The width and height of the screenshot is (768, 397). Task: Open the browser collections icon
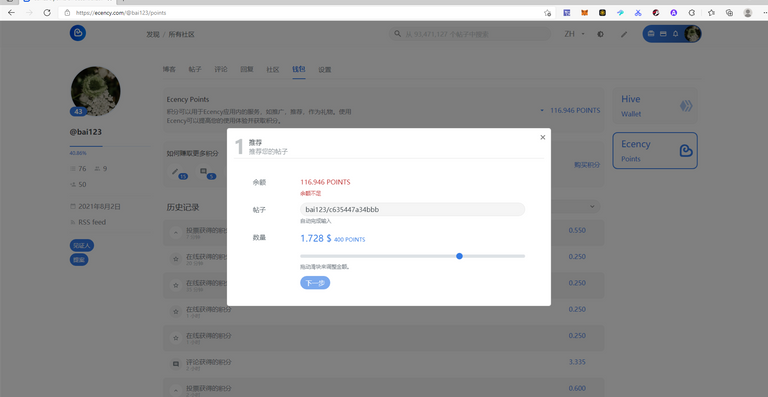coord(729,13)
